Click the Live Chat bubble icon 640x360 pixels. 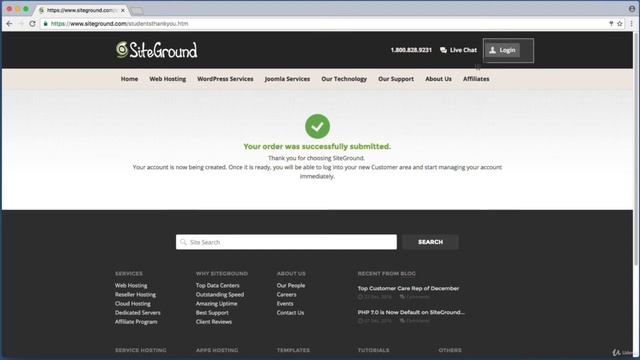443,50
